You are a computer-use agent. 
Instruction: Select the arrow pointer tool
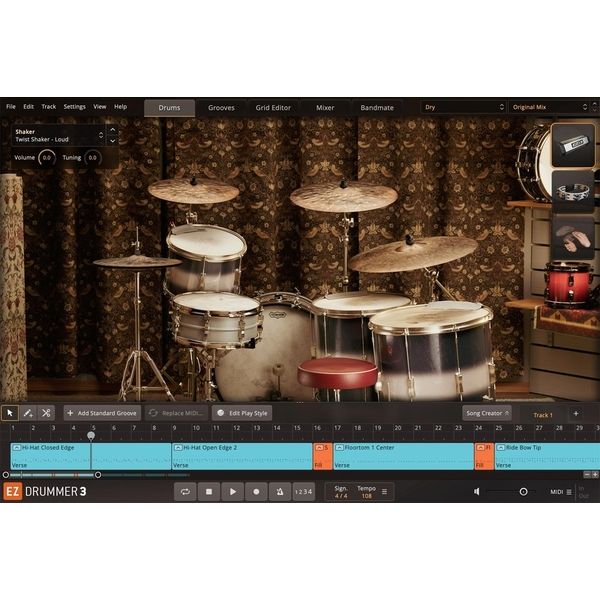(10, 413)
